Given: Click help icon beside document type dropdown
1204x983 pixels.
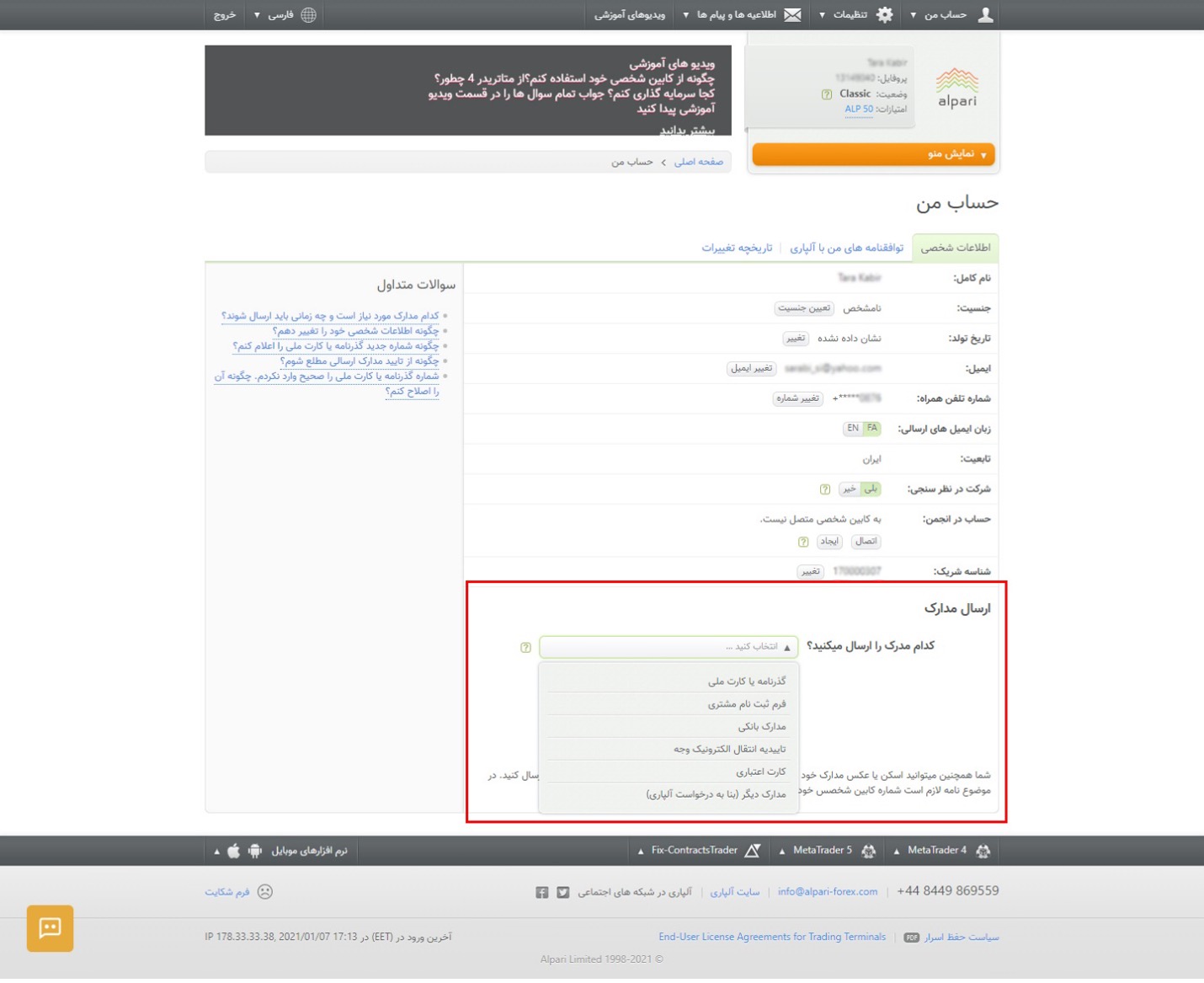Looking at the screenshot, I should (525, 648).
